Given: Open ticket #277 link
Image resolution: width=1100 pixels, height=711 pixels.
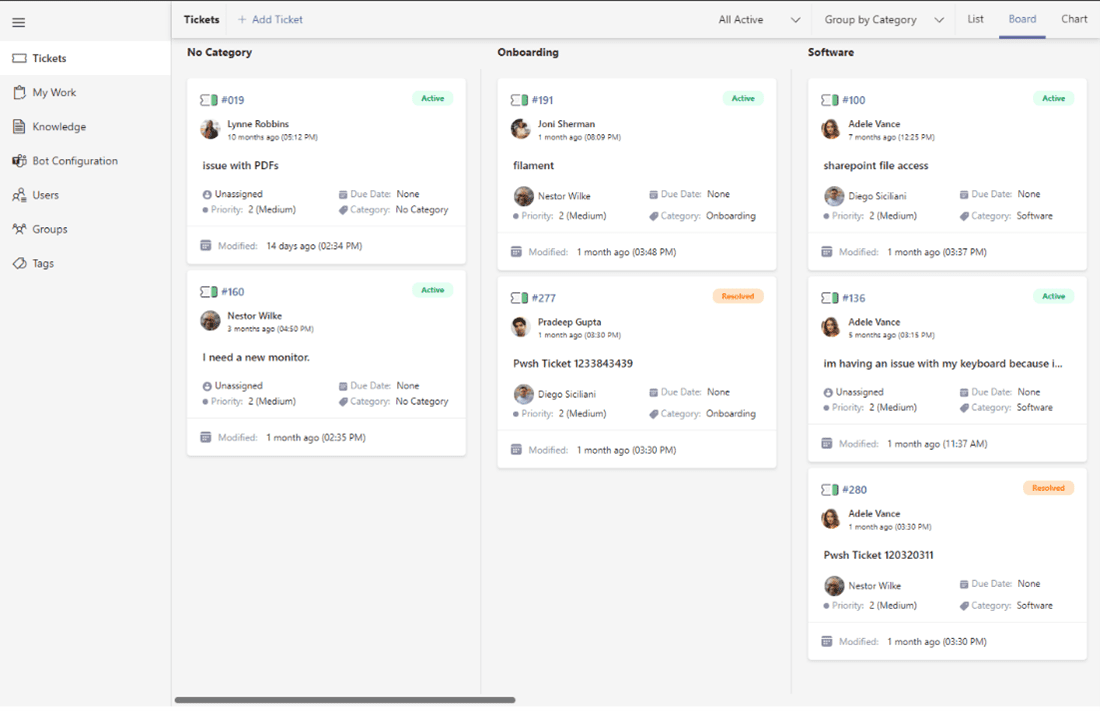Looking at the screenshot, I should 544,298.
